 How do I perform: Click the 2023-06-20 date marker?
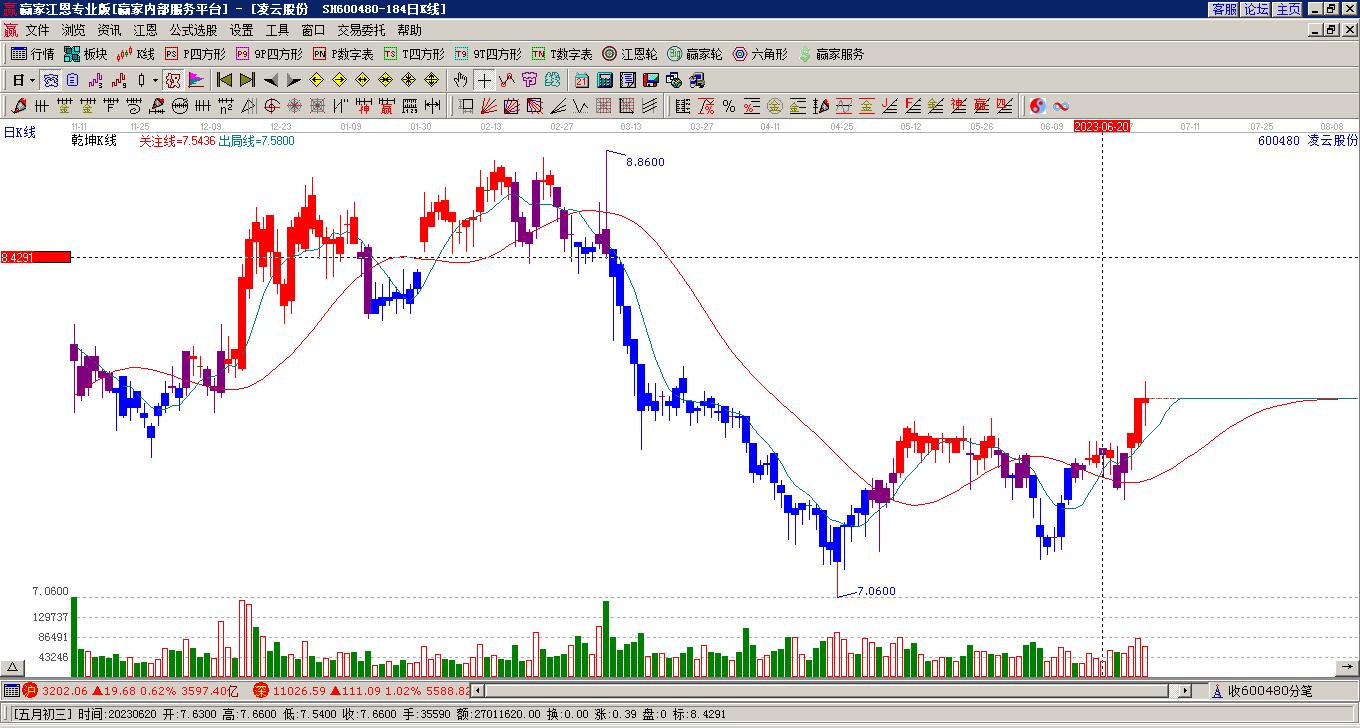tap(1102, 126)
